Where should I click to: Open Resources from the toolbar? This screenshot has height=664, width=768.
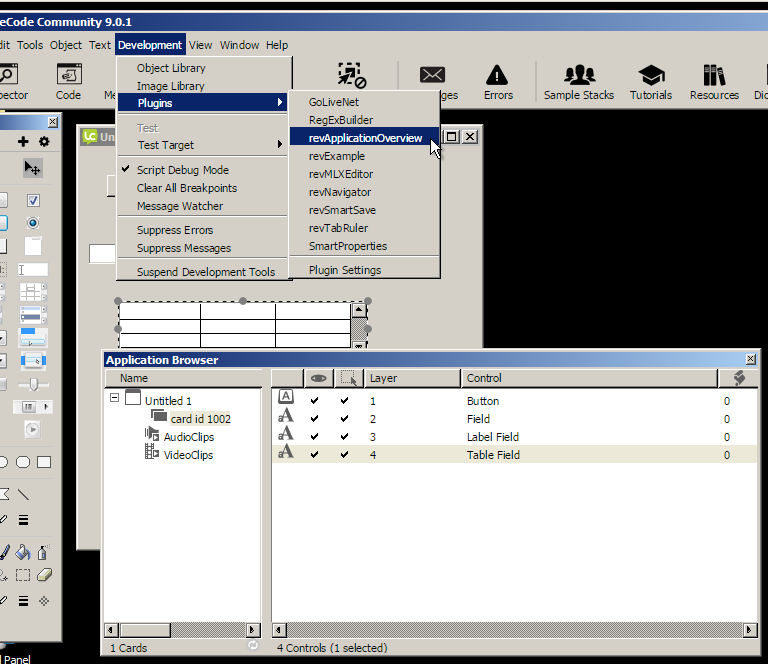click(714, 81)
